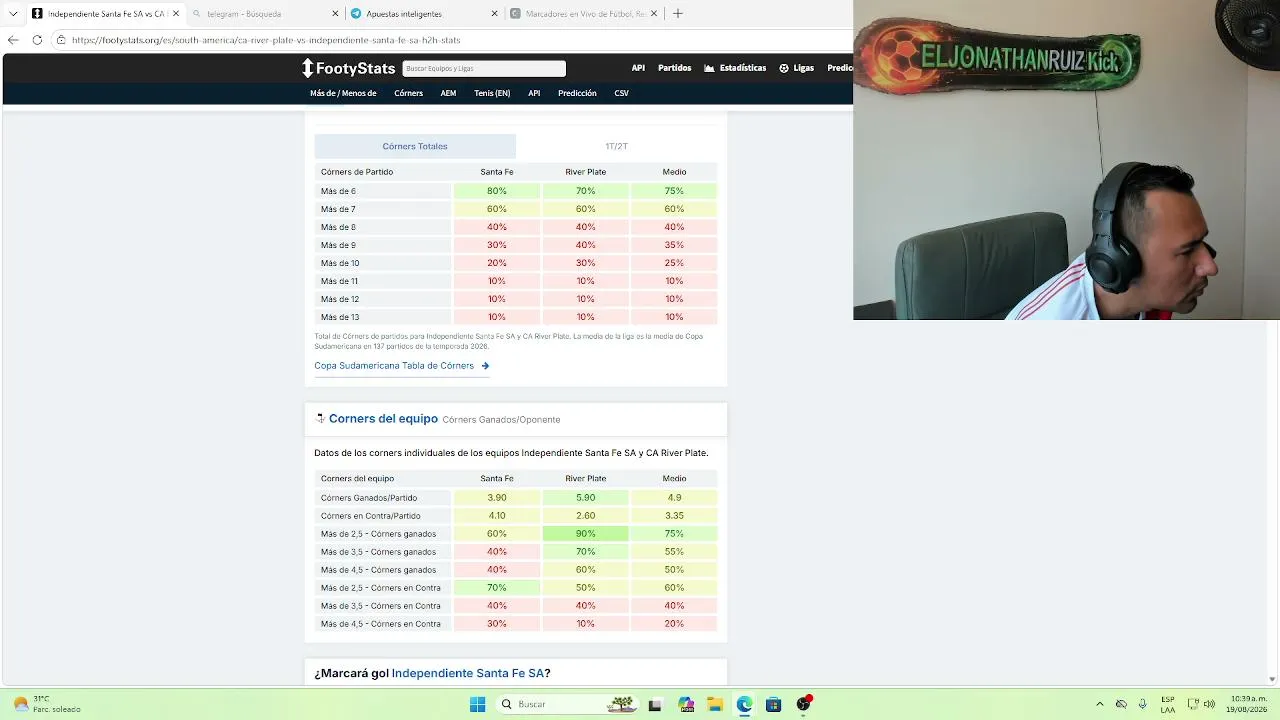Click the Windows taskbar Buscar box
Viewport: 1280px width, 720px height.
566,704
